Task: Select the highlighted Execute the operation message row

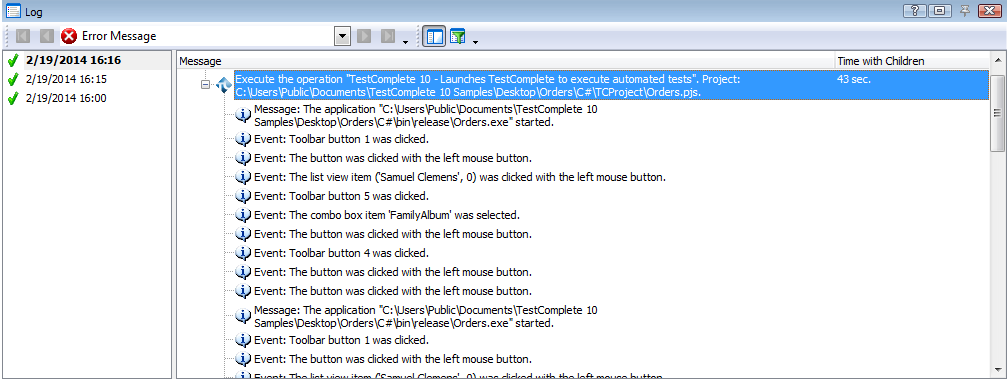Action: [x=611, y=85]
